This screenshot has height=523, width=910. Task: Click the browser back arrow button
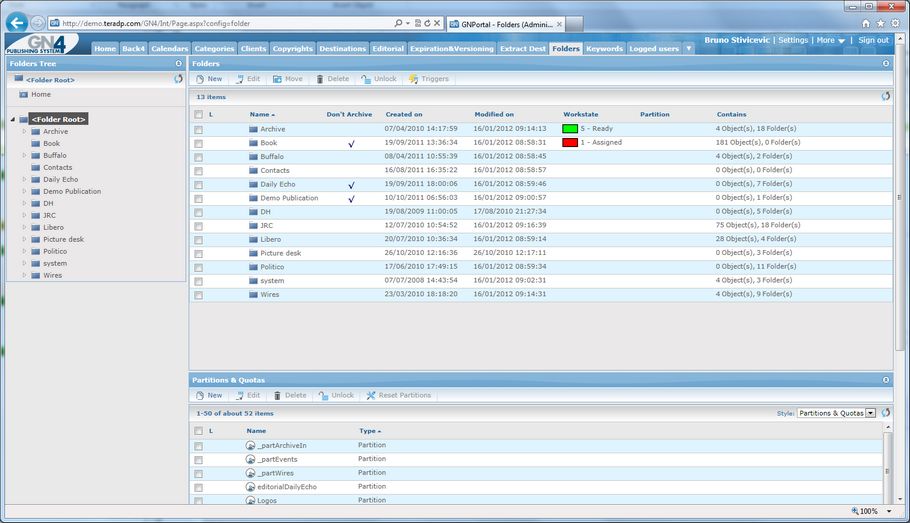click(17, 23)
